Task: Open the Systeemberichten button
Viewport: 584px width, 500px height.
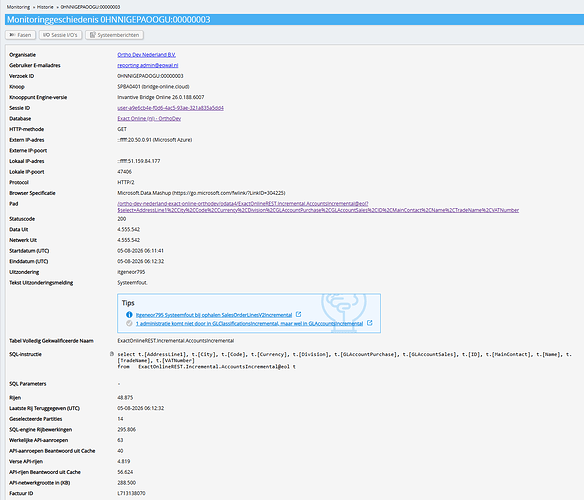Action: 114,35
